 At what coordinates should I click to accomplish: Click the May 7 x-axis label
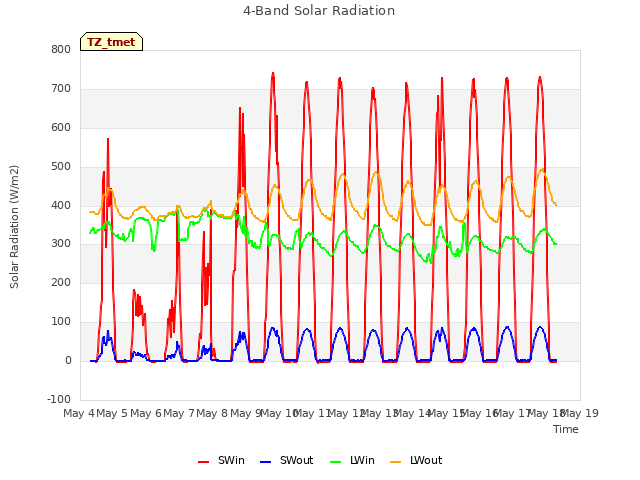tap(179, 413)
